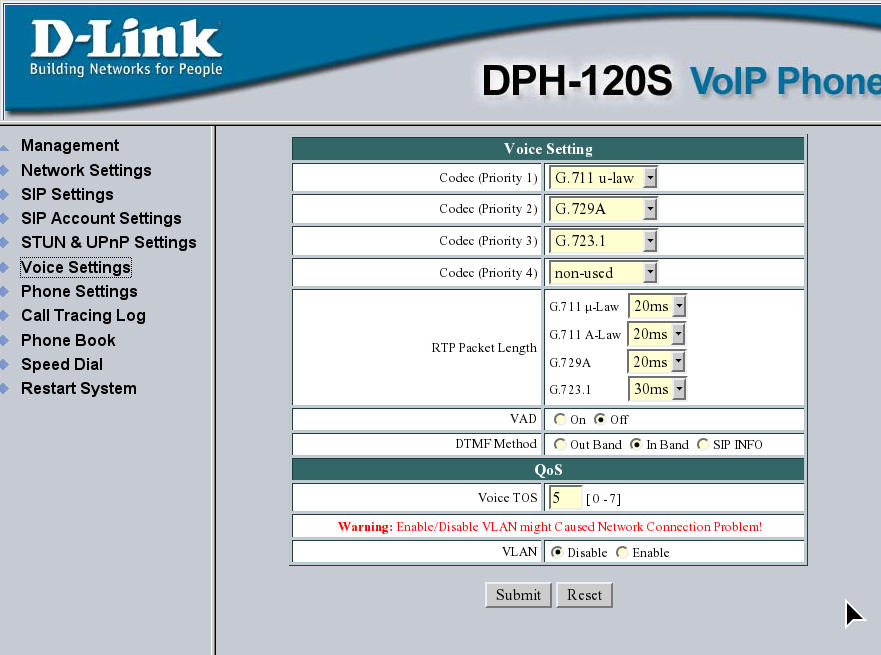Click the 'QoS' section header
This screenshot has height=655, width=881.
pos(548,470)
